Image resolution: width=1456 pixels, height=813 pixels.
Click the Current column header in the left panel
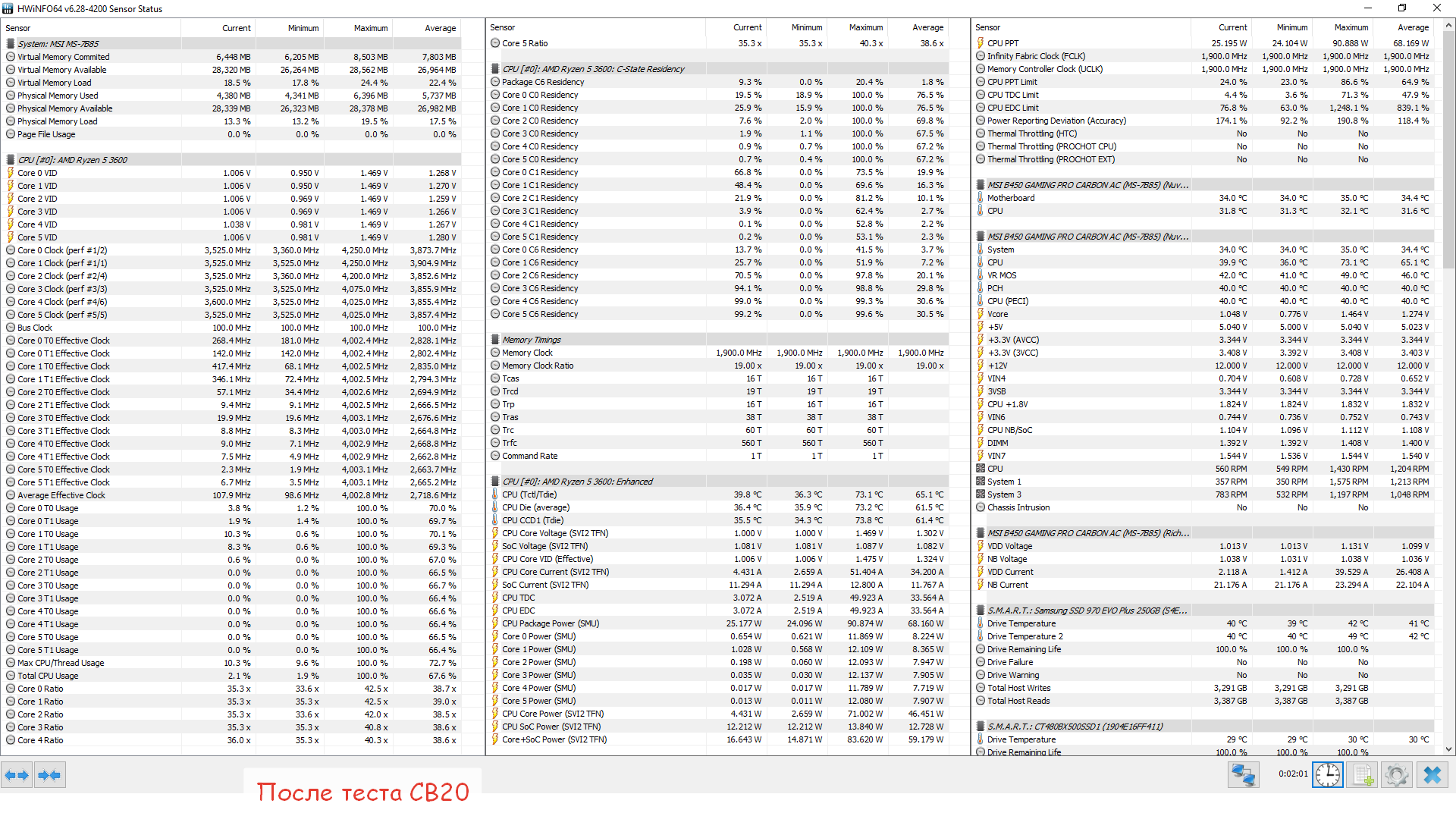219,28
